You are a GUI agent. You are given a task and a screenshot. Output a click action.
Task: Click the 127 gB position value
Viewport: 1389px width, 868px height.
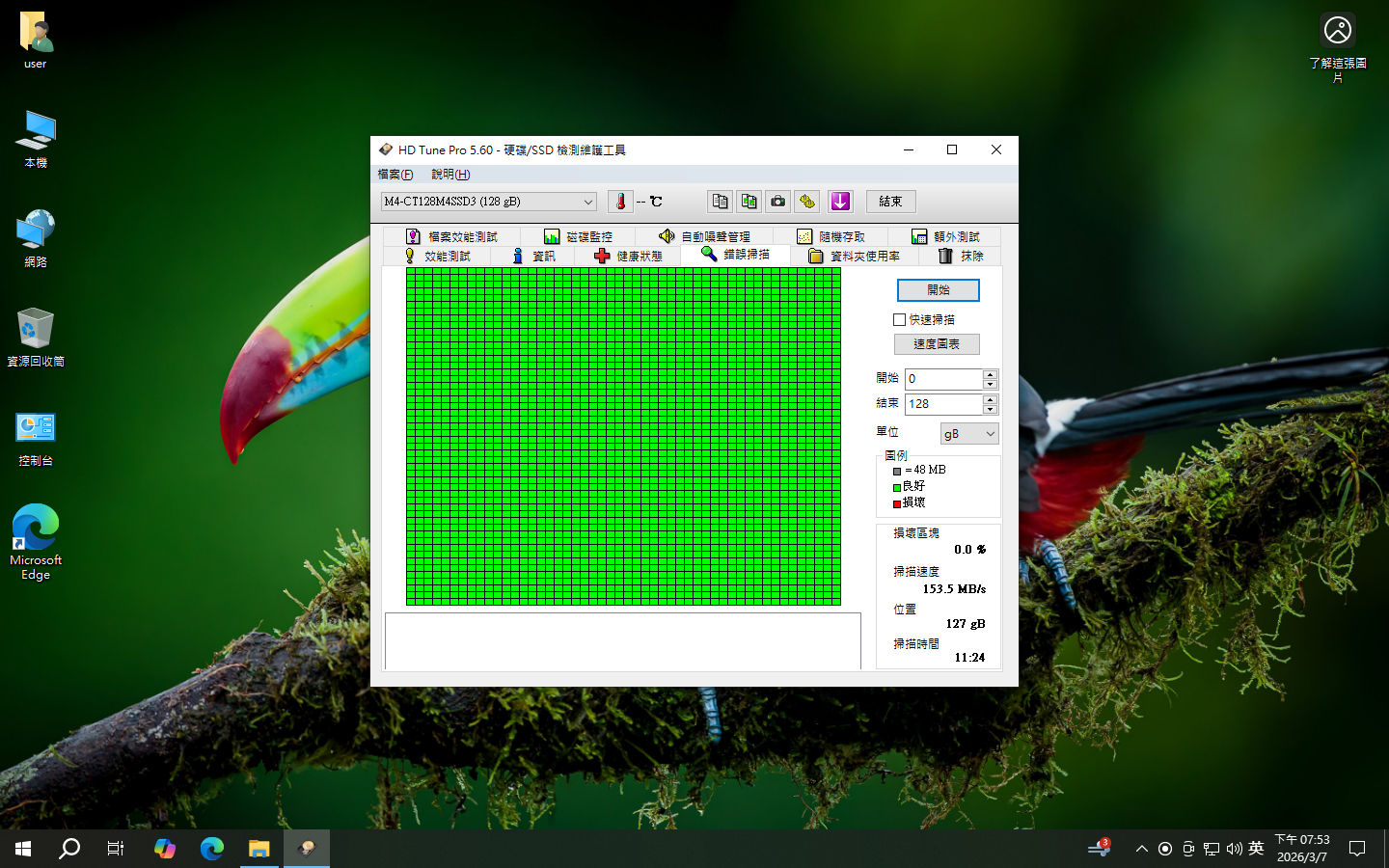point(966,623)
